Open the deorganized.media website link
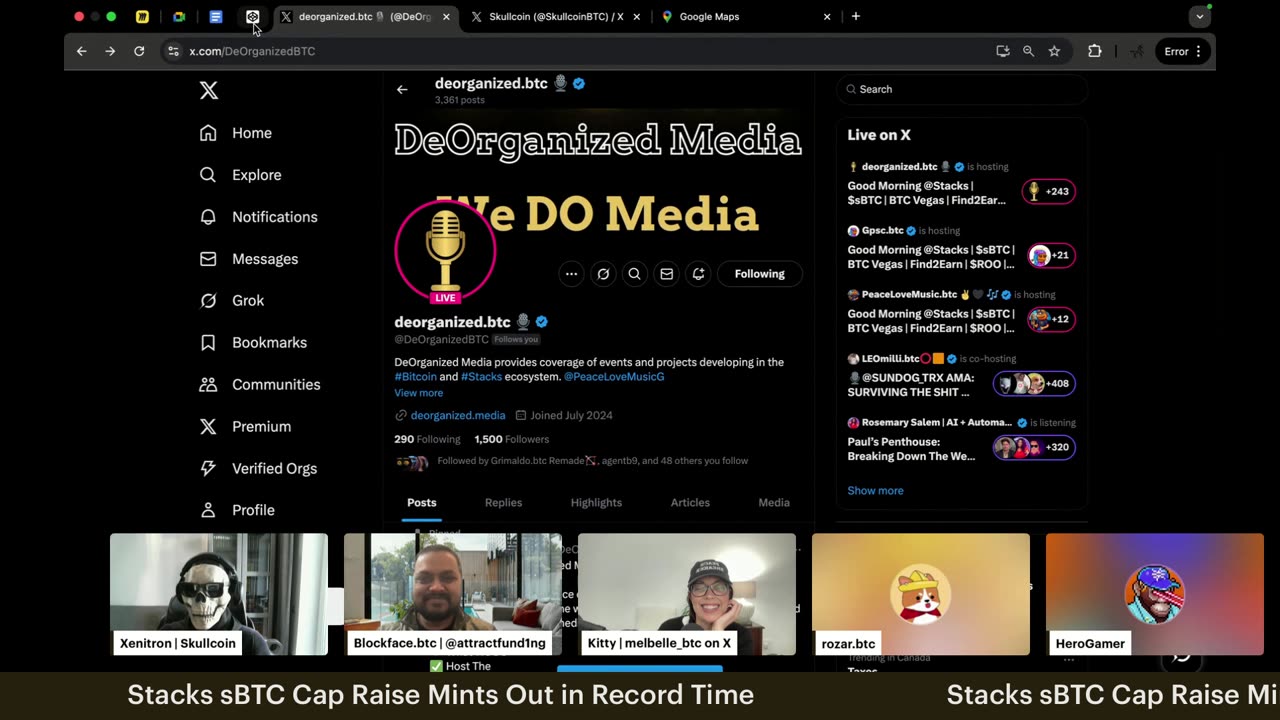 tap(458, 415)
